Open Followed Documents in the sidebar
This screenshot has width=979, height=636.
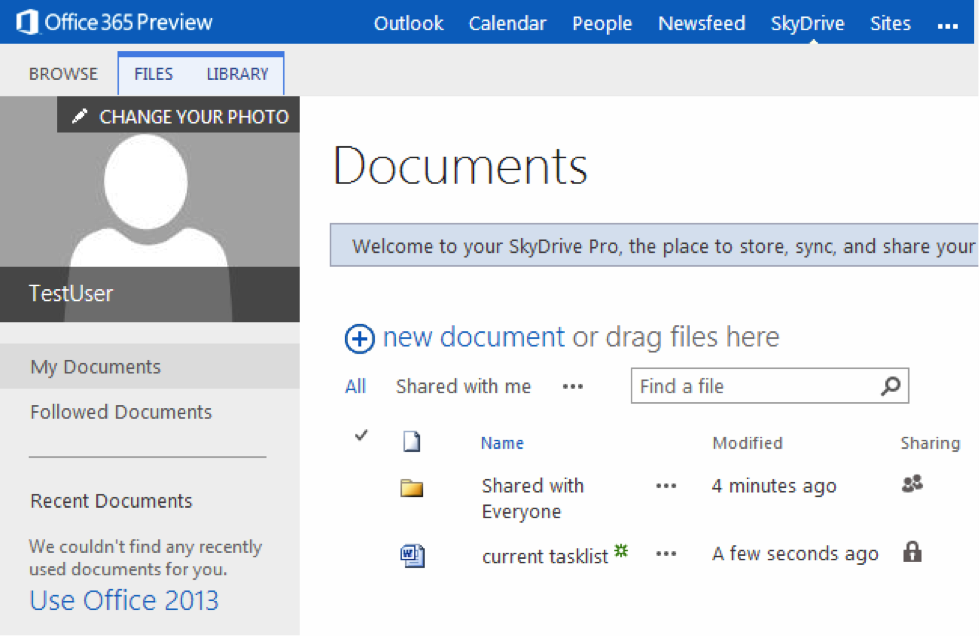click(121, 412)
